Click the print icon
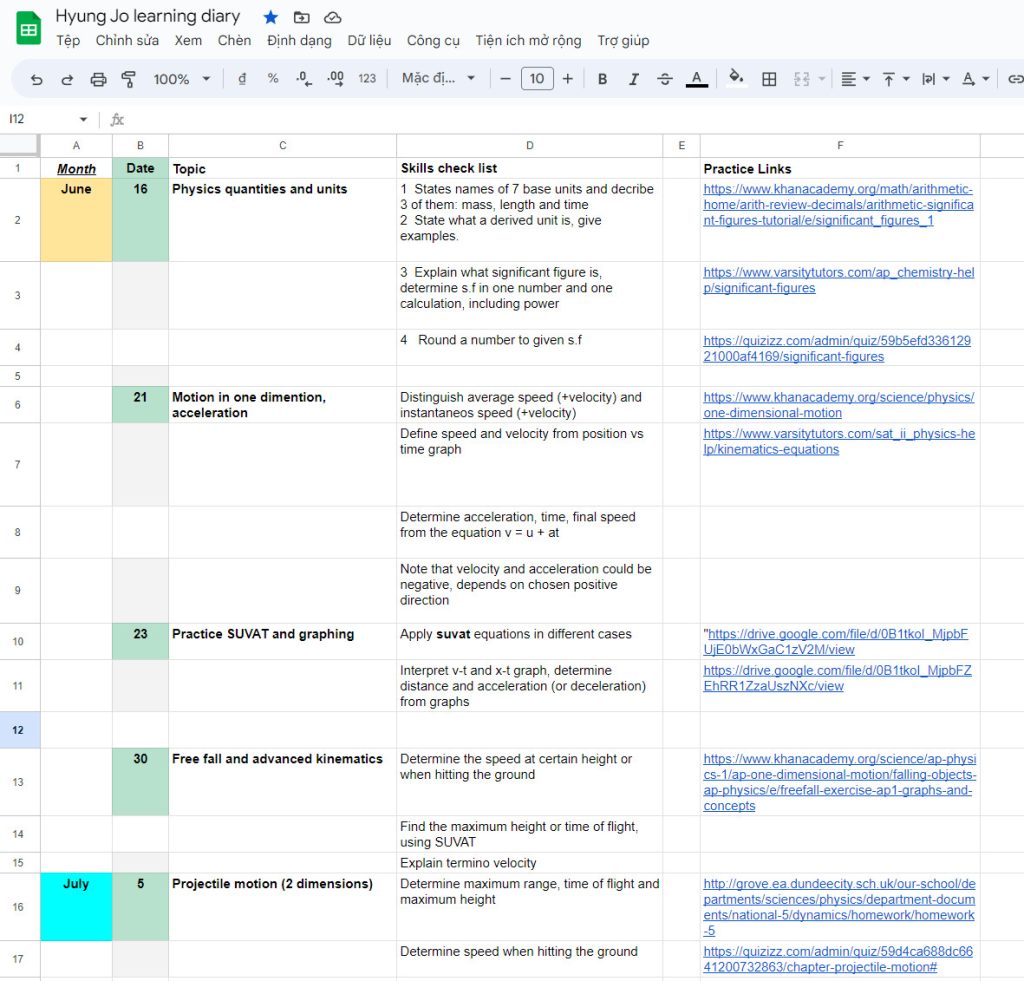The image size is (1024, 981). (x=98, y=79)
